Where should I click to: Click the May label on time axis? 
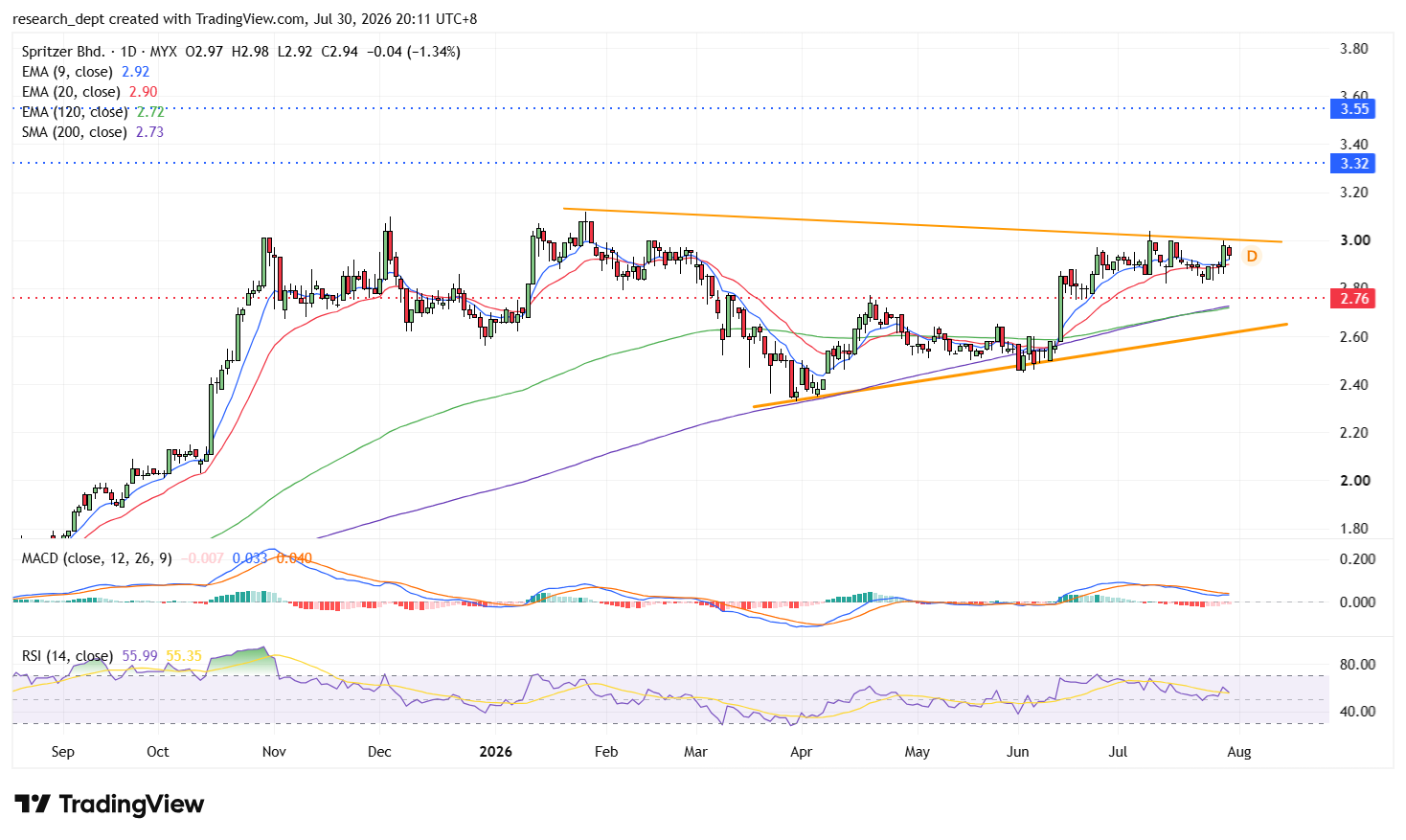(918, 752)
